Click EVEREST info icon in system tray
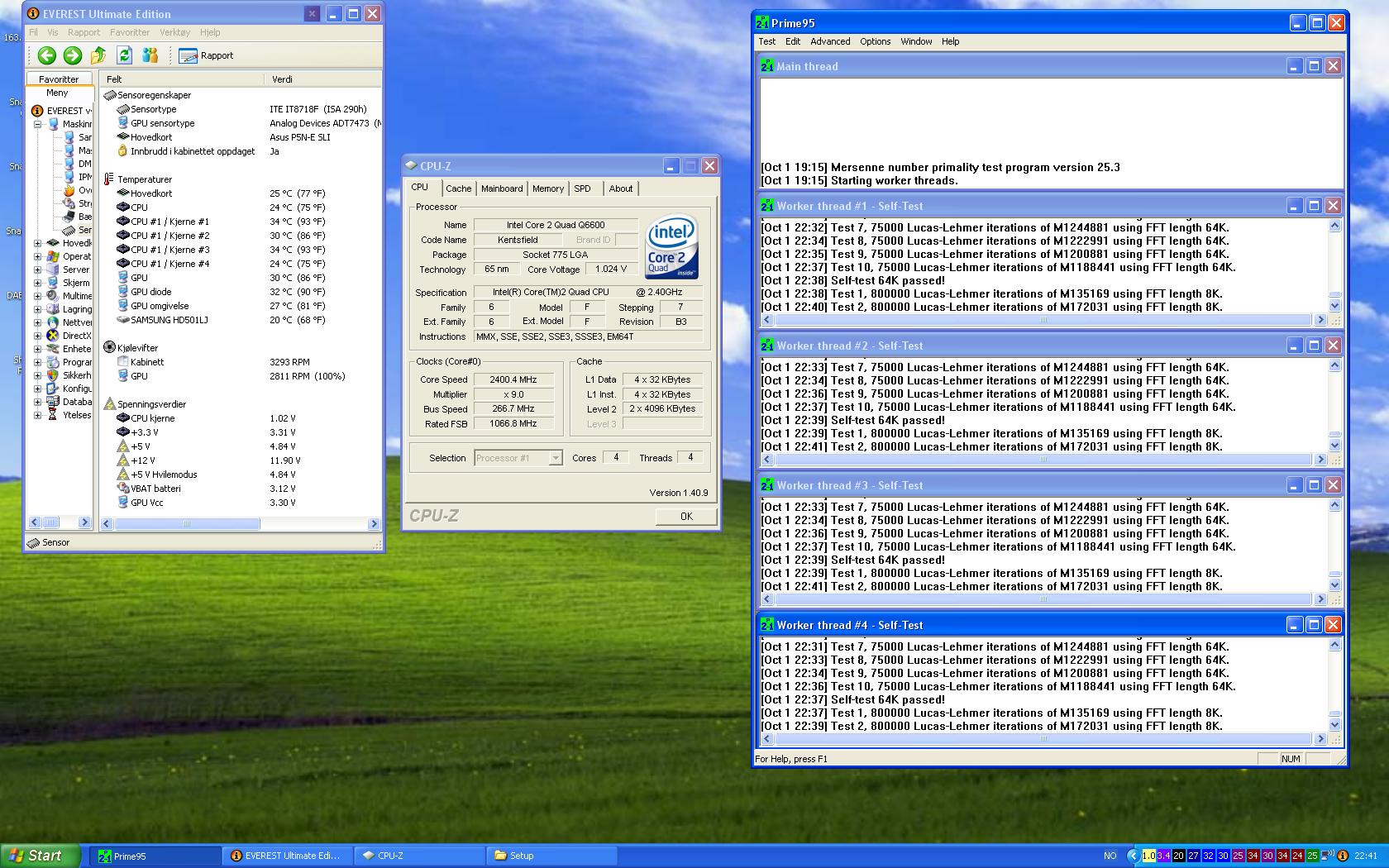1389x868 pixels. pos(1343,856)
